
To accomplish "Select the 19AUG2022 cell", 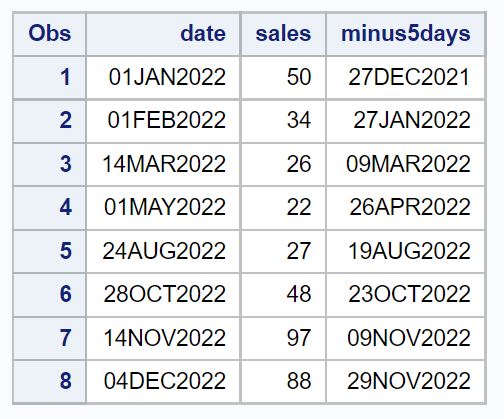I will (x=405, y=251).
